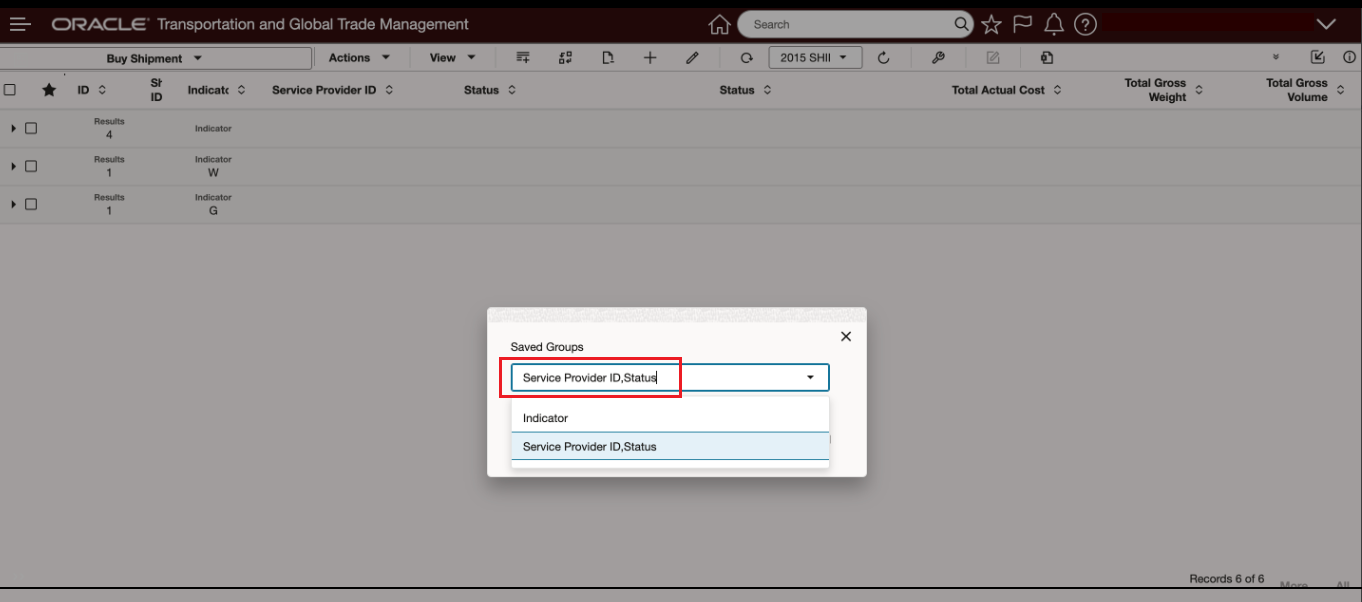Click the information icon in toolbar
Screen dimensions: 1362x602
(1350, 58)
